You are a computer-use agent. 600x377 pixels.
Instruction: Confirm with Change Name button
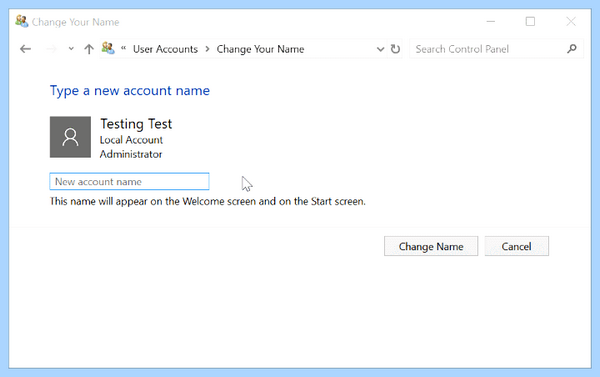click(x=431, y=246)
